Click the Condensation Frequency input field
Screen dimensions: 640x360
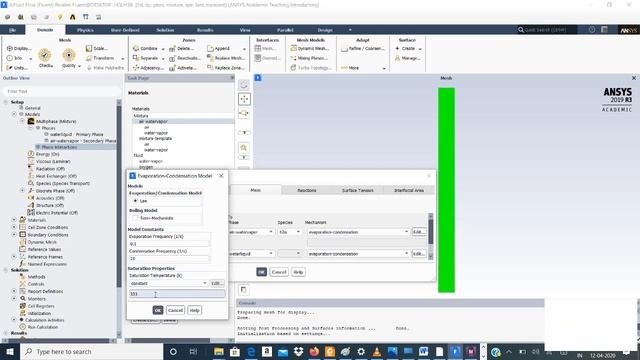[x=169, y=258]
